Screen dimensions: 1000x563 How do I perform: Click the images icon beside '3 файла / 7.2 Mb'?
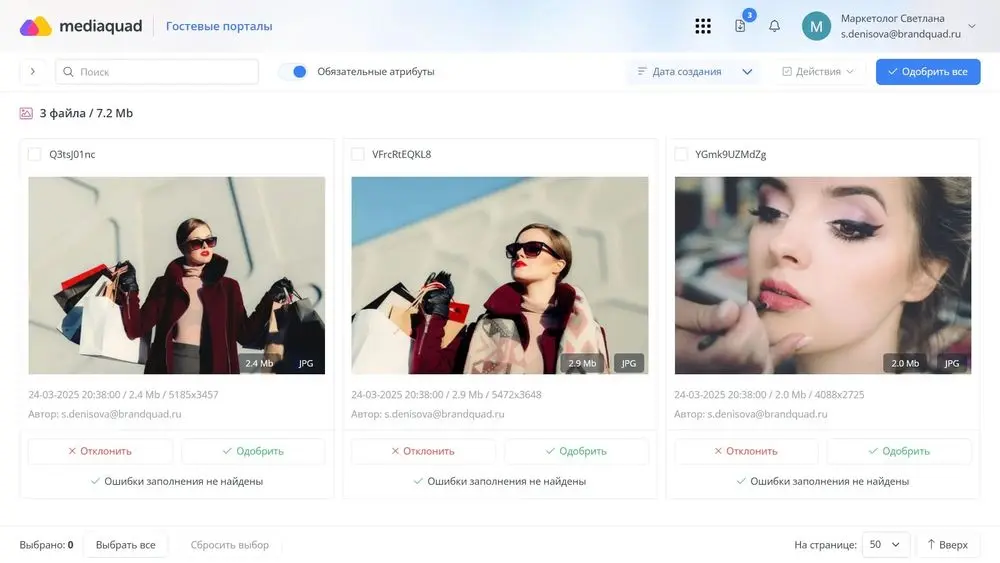click(26, 113)
